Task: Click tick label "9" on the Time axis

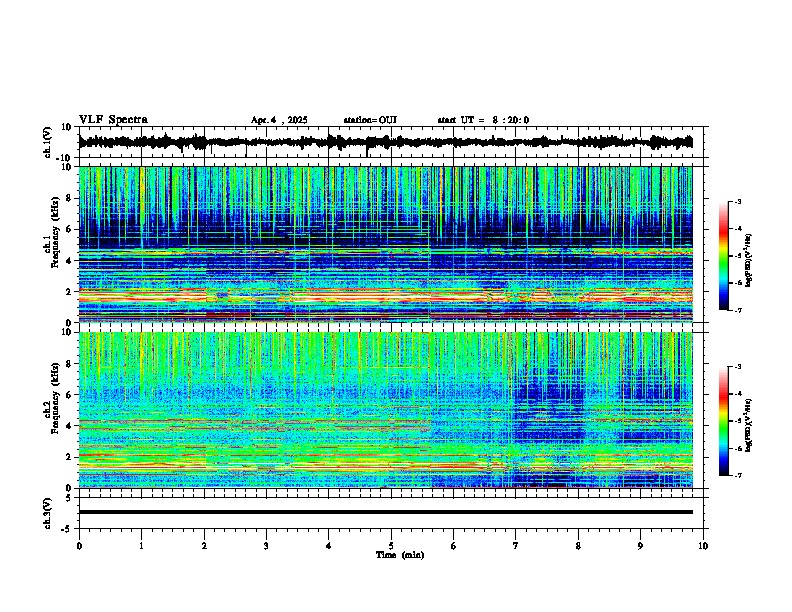Action: click(x=640, y=546)
